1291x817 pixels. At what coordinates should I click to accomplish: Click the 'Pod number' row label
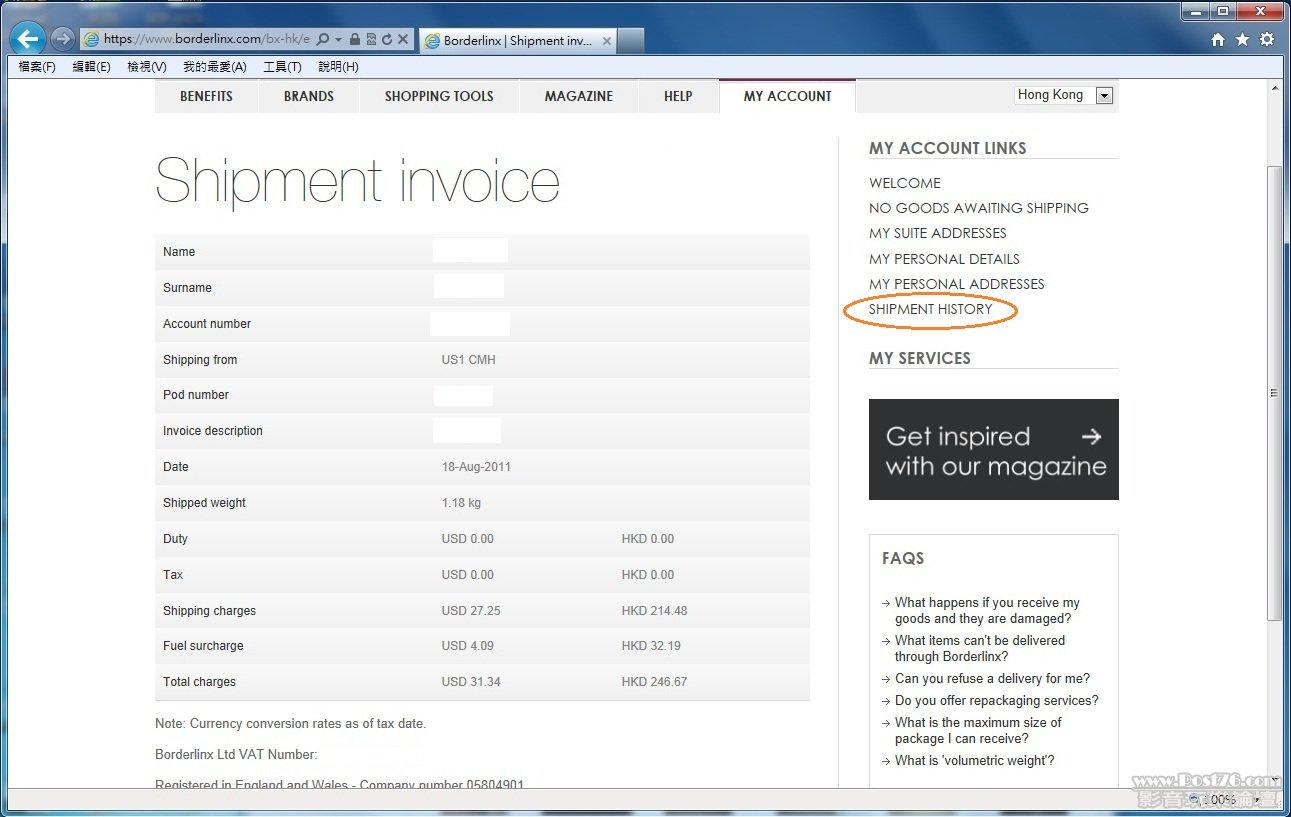196,395
